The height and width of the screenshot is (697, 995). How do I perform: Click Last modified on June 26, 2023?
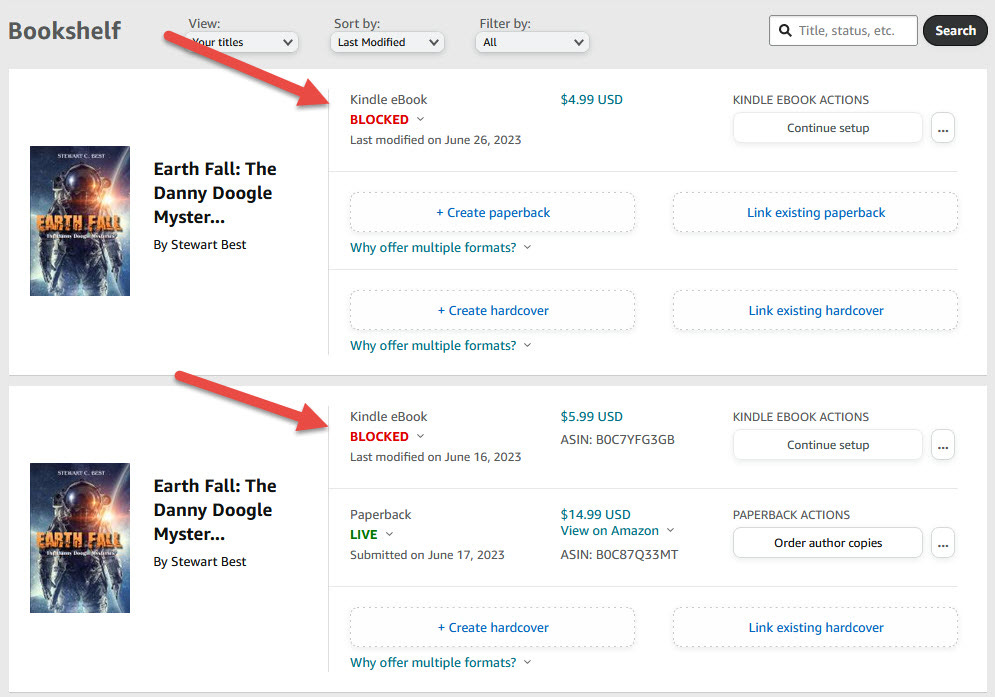pyautogui.click(x=435, y=140)
